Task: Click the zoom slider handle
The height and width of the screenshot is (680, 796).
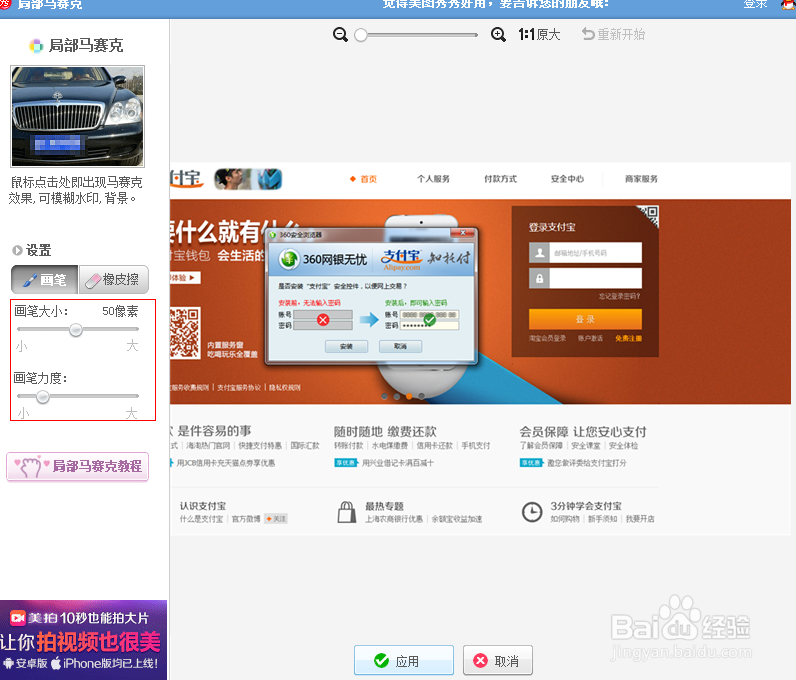Action: pyautogui.click(x=360, y=35)
